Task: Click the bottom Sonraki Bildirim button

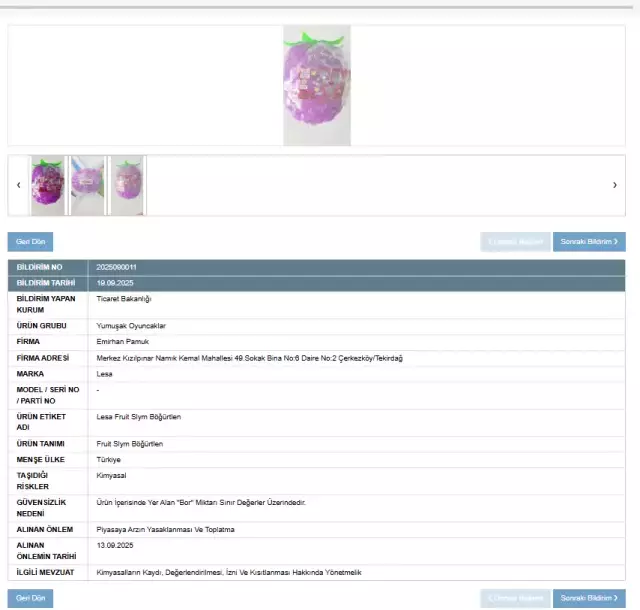Action: (588, 598)
